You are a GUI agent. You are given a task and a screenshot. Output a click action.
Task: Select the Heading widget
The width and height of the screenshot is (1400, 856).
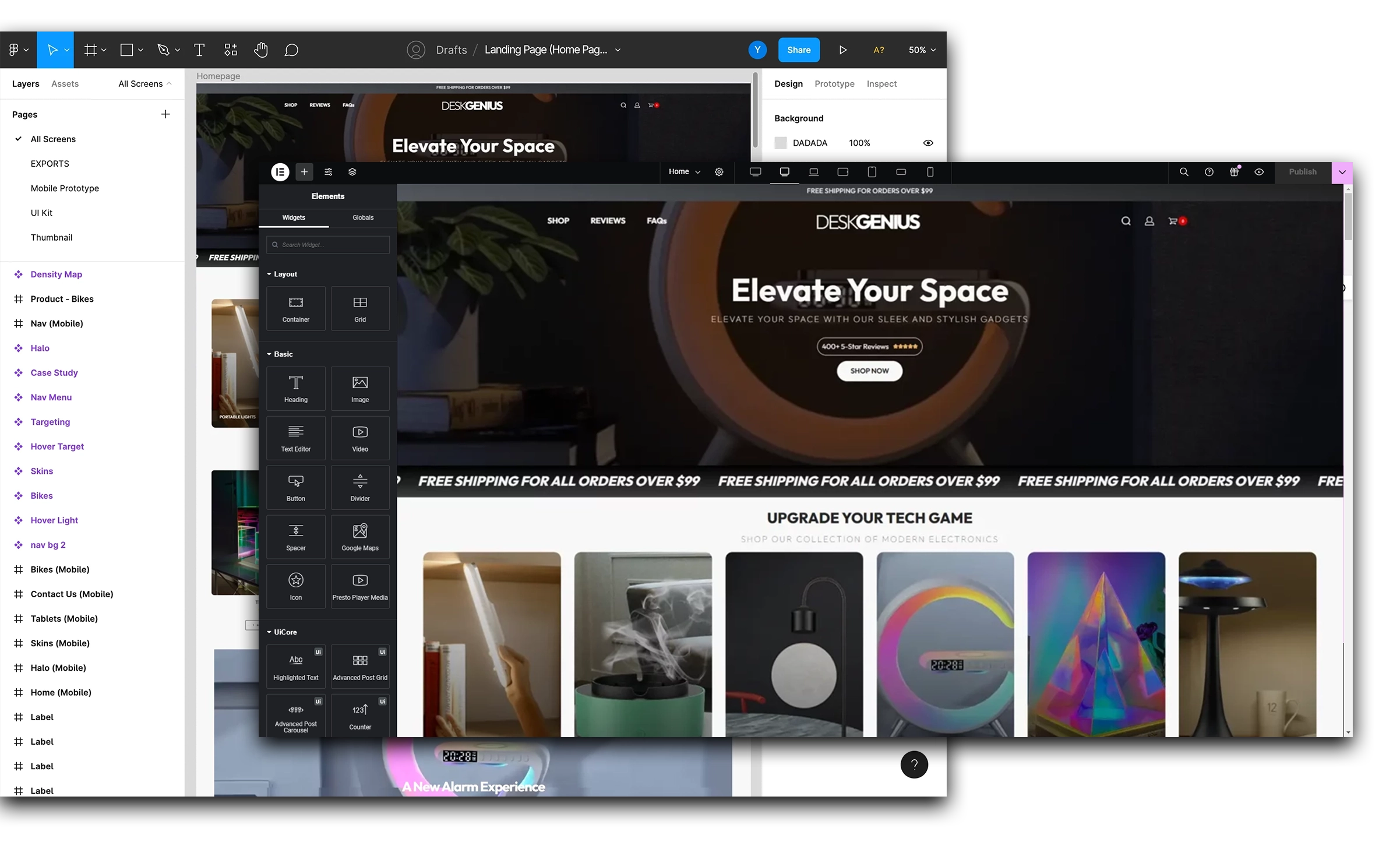pos(296,389)
